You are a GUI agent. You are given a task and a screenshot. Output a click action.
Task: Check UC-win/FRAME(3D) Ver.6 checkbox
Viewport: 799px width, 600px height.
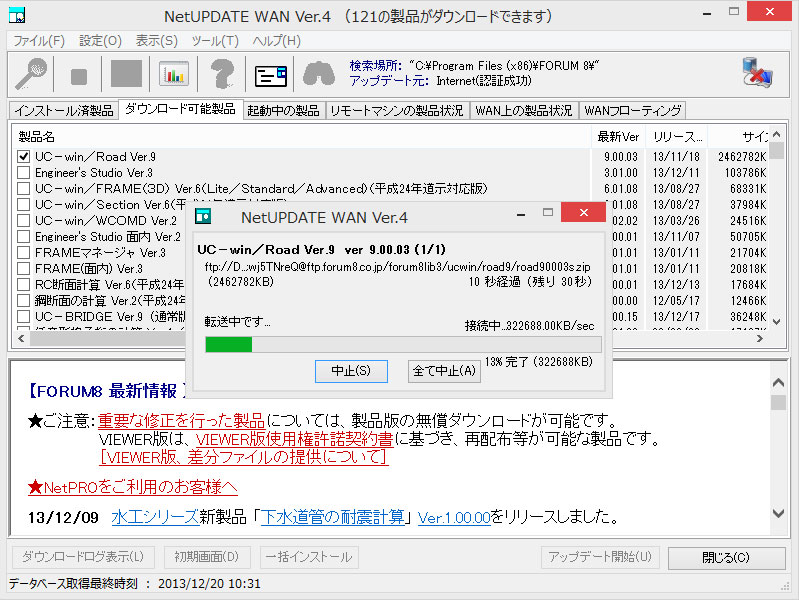23,189
